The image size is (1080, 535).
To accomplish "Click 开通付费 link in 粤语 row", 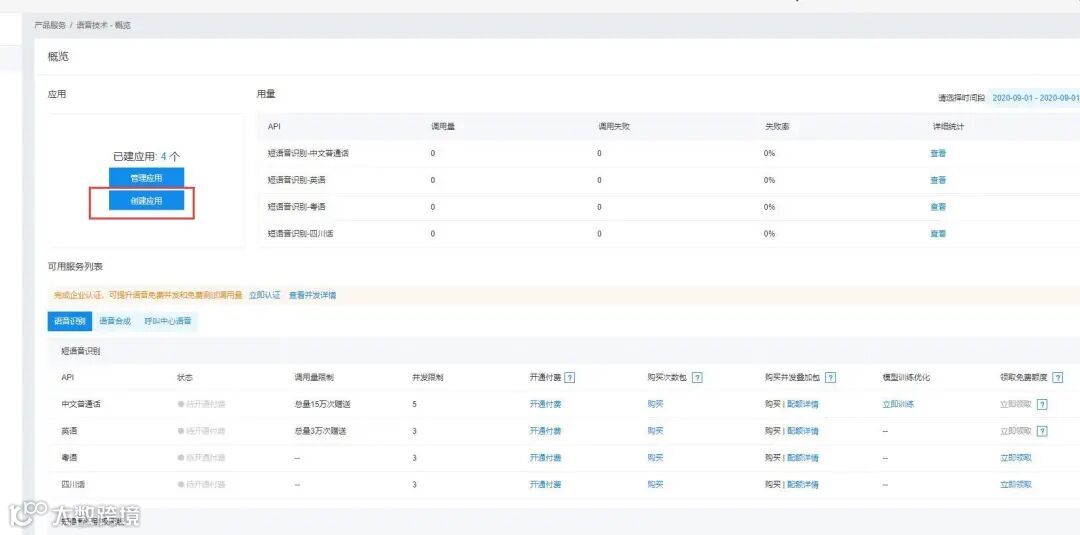I will pyautogui.click(x=546, y=458).
